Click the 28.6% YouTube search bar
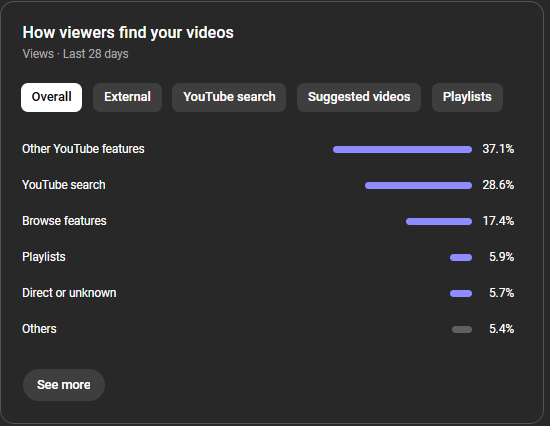Screen dimensions: 550x426 point(418,186)
